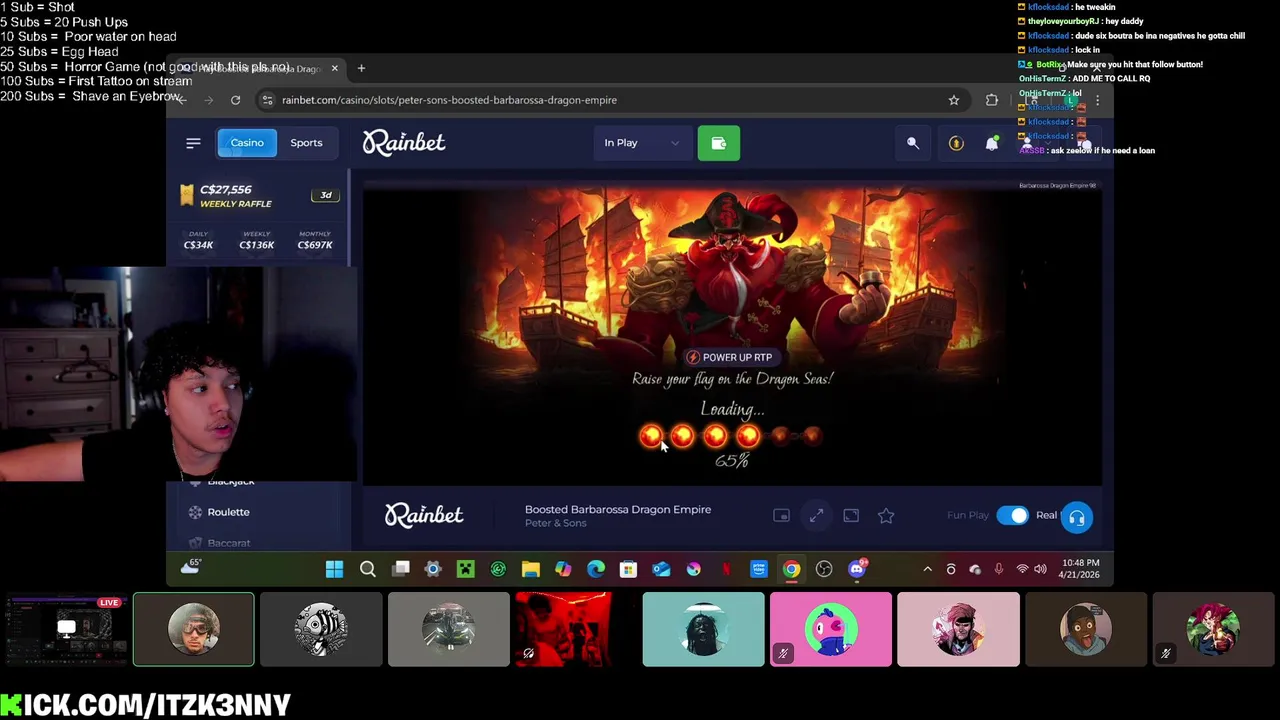Open Baccarat in the sidebar
This screenshot has width=1280, height=720.
click(x=228, y=543)
